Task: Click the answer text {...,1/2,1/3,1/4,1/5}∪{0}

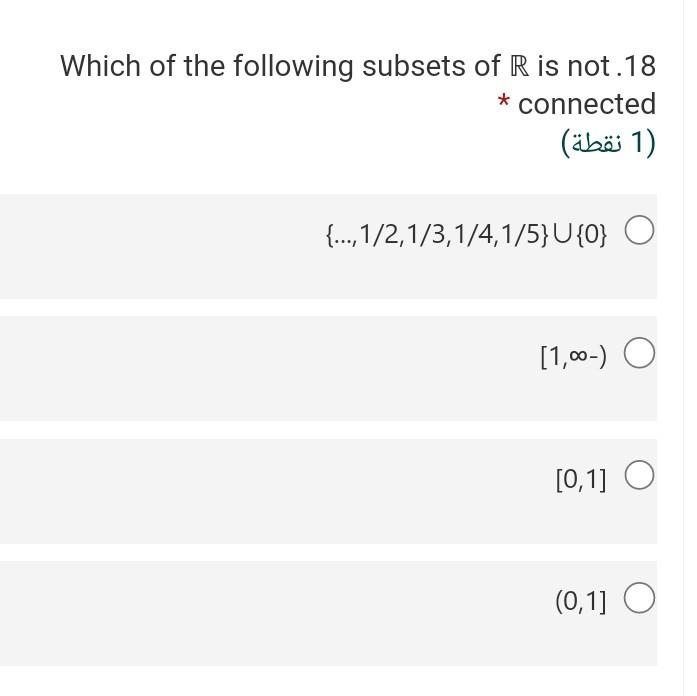Action: coord(466,234)
